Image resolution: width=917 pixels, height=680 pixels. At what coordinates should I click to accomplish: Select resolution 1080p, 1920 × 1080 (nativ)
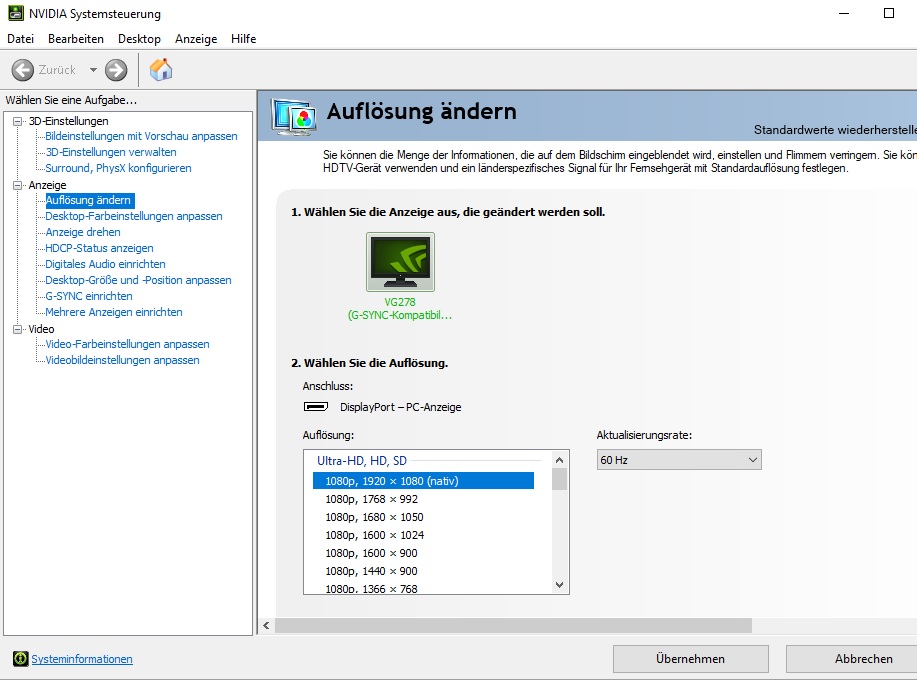[423, 481]
